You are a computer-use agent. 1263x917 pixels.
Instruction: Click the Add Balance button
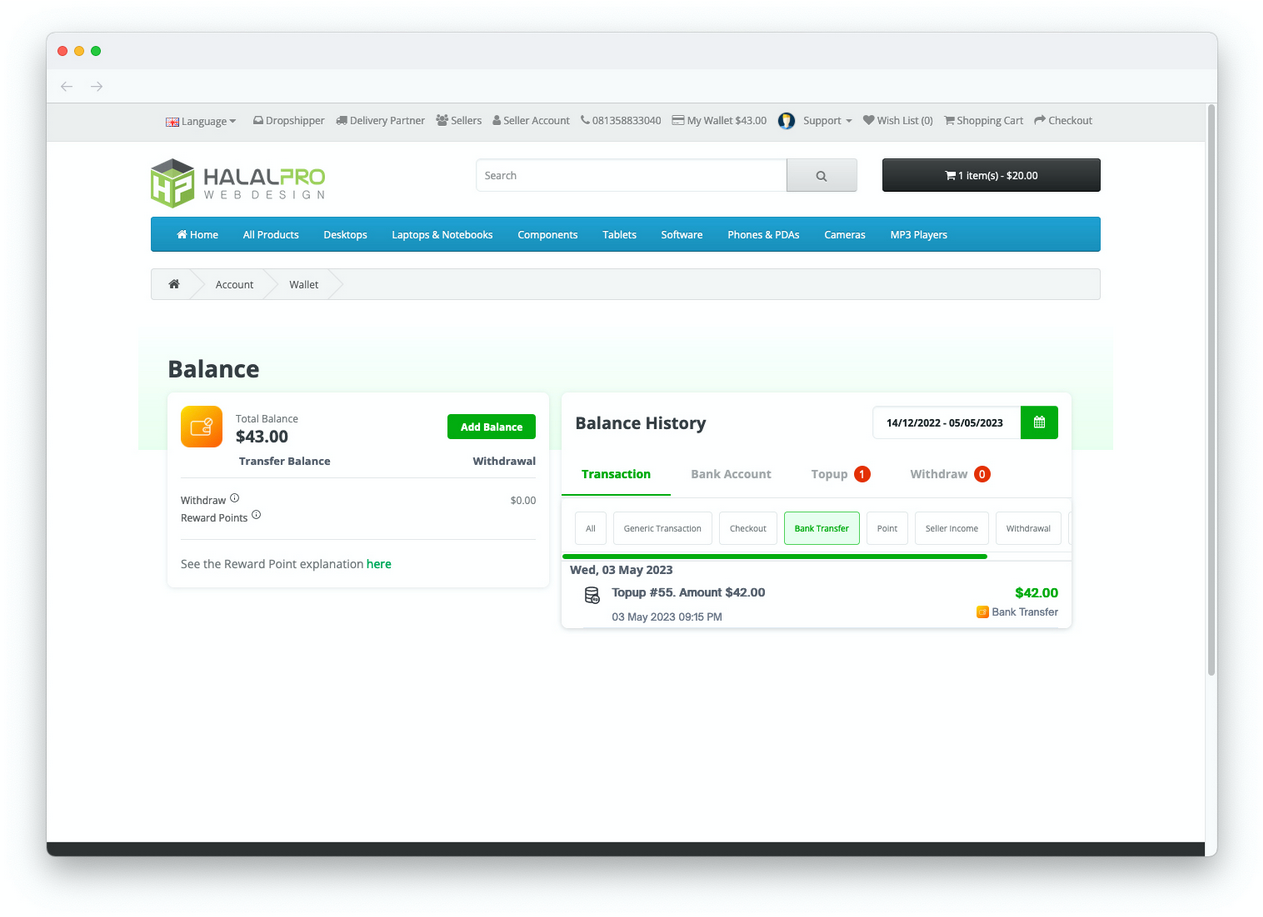[x=491, y=426]
